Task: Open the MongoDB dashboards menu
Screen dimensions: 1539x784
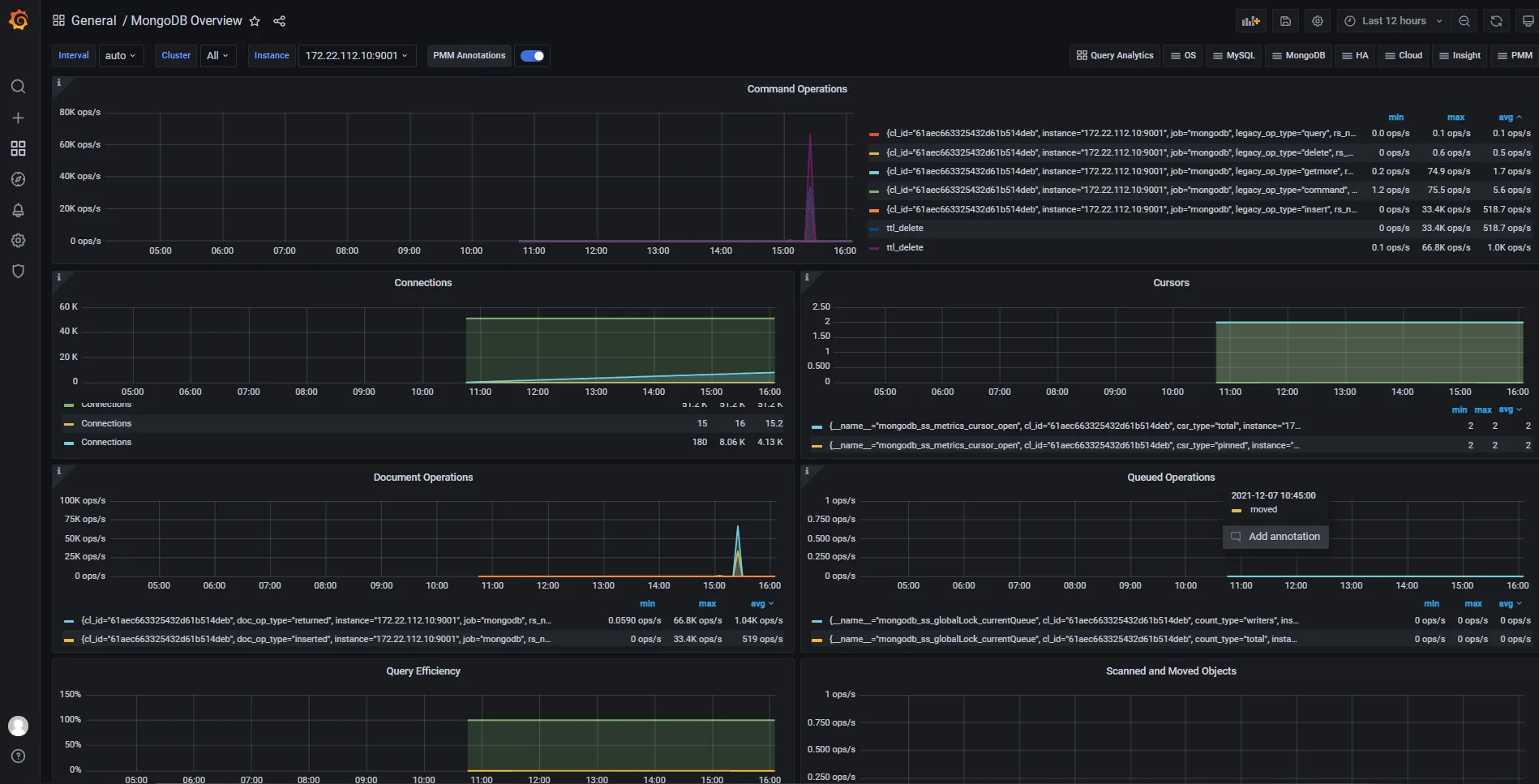Action: point(1298,56)
